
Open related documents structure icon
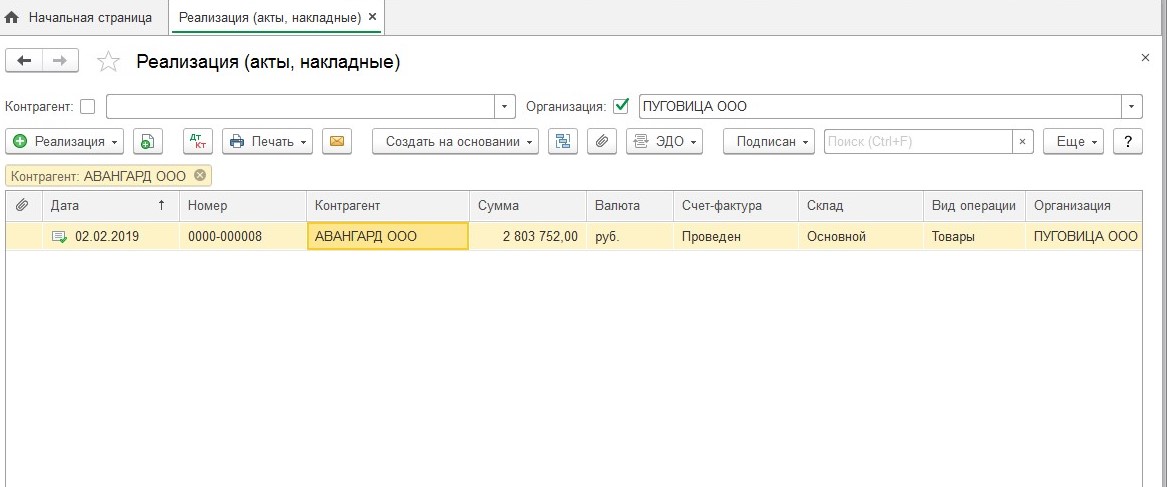click(563, 142)
